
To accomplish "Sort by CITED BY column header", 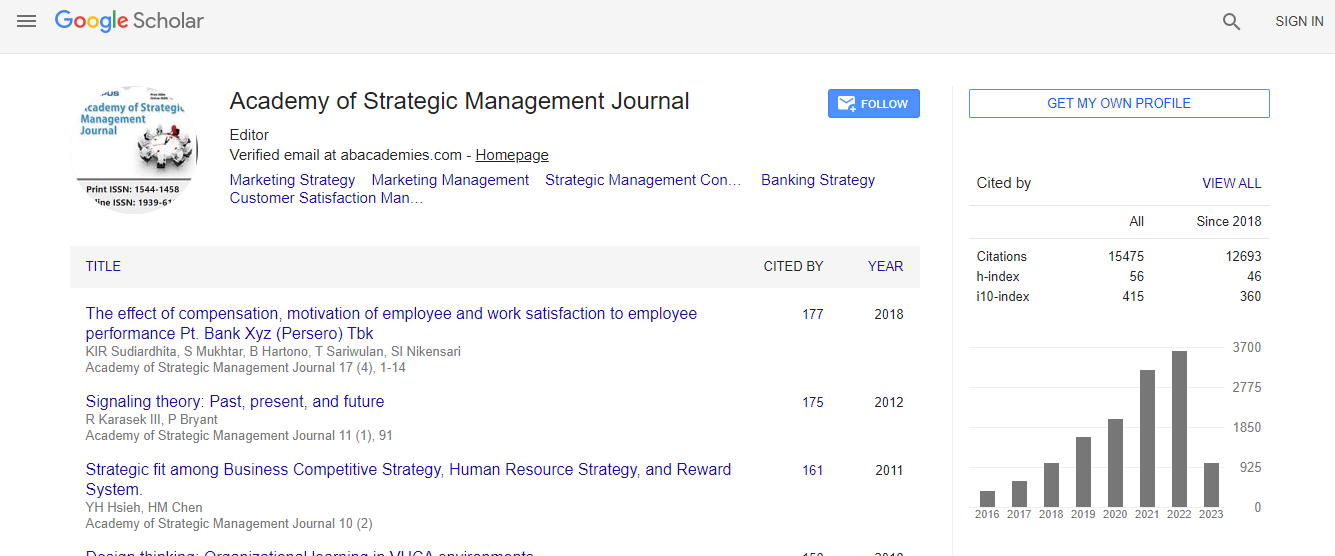I will (x=793, y=266).
